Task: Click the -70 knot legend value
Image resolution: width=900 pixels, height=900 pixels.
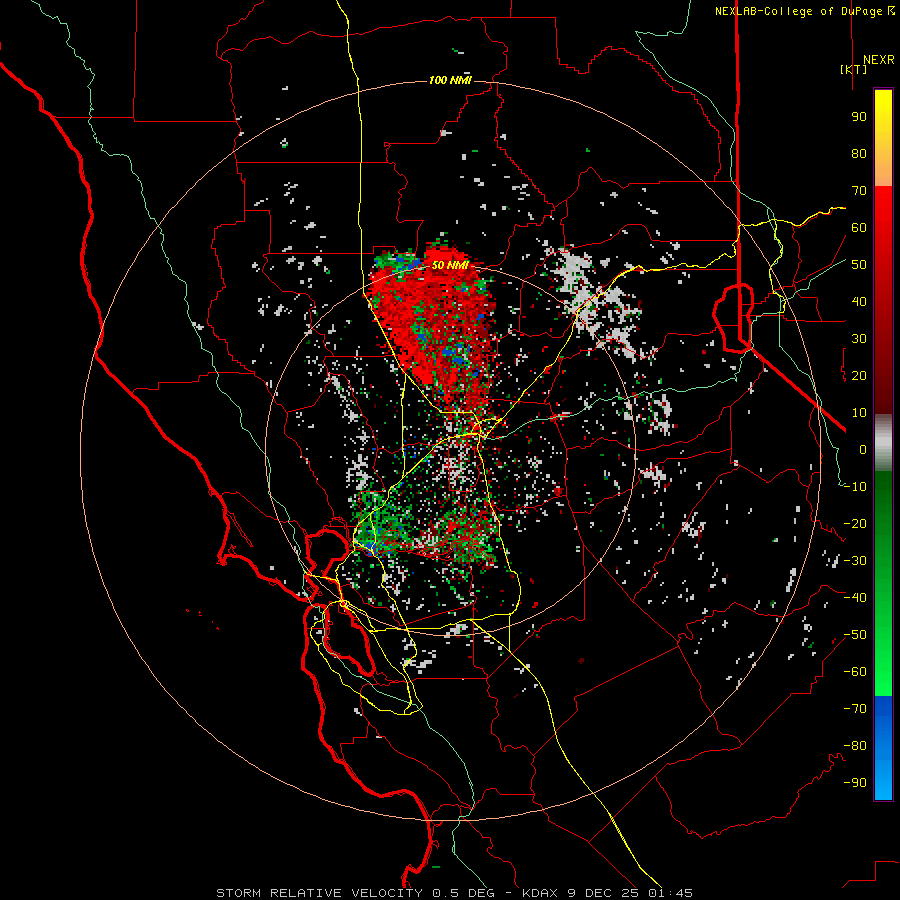Action: [x=855, y=709]
